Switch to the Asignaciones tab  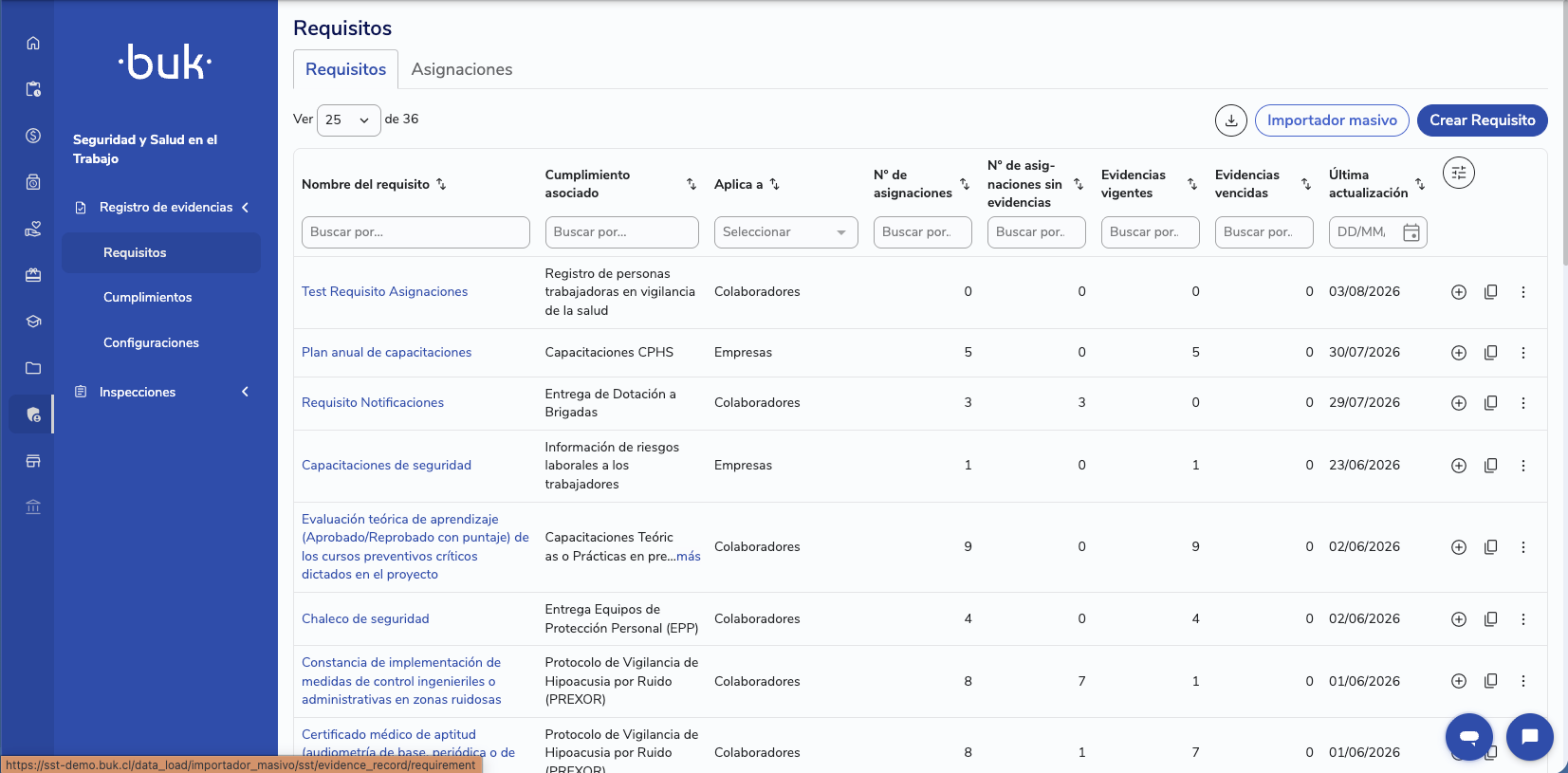462,69
